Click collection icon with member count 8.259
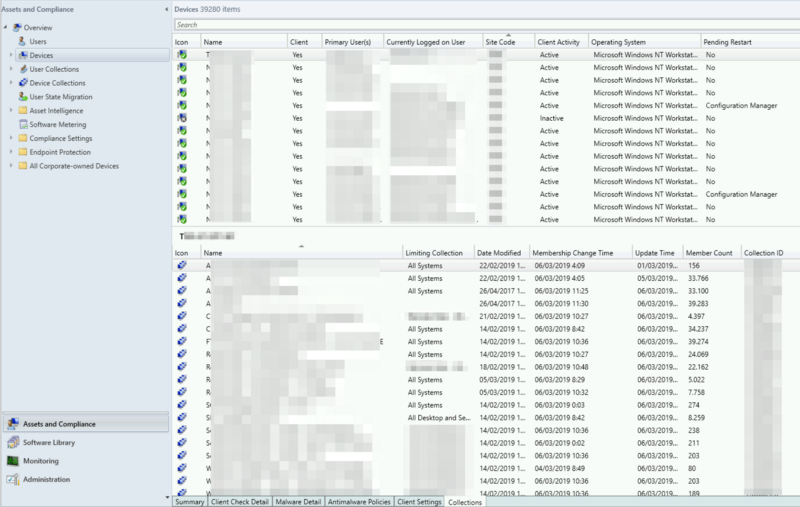 [182, 417]
